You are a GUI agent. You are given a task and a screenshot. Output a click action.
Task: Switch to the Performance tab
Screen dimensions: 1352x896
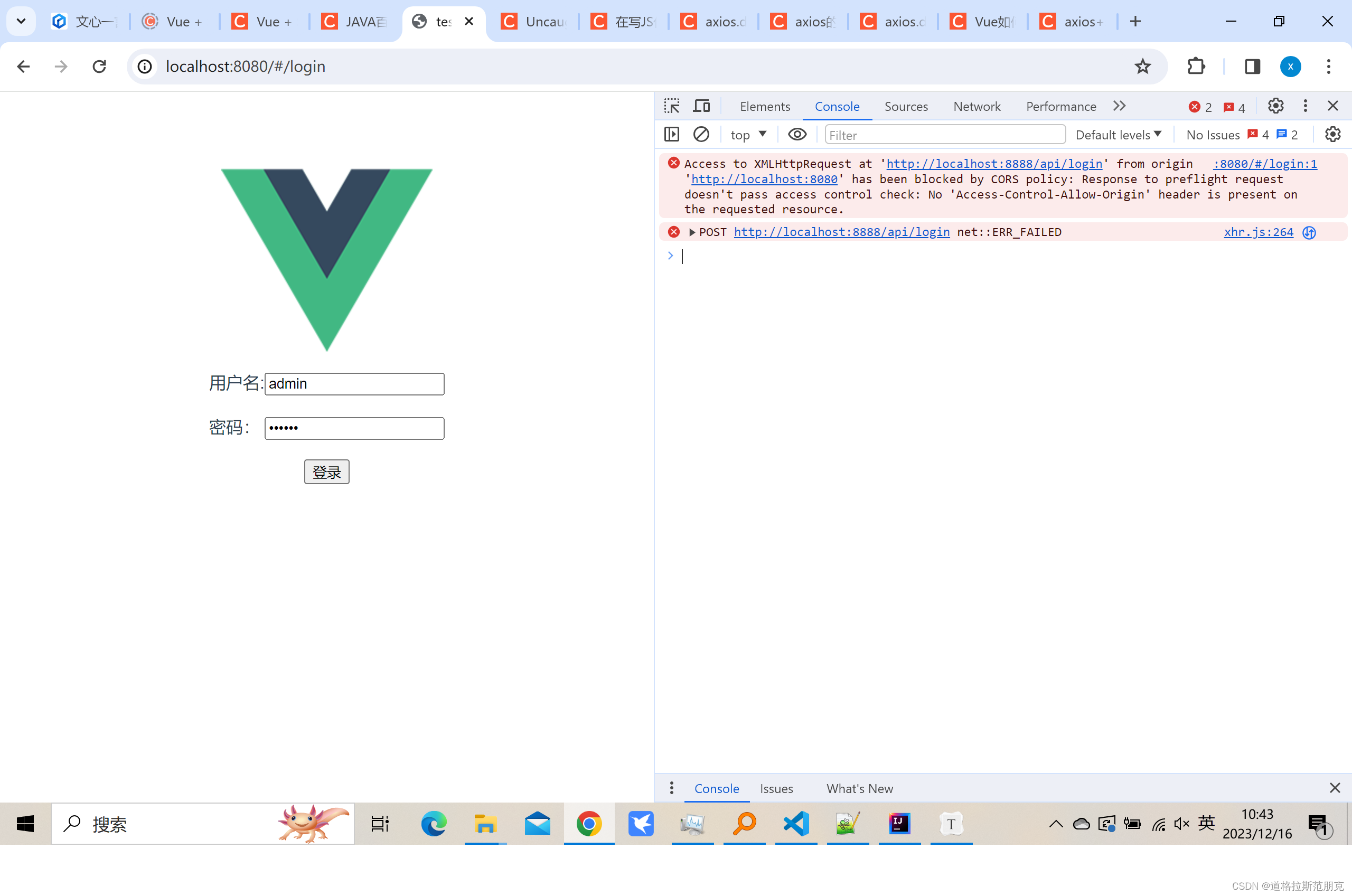click(1060, 106)
